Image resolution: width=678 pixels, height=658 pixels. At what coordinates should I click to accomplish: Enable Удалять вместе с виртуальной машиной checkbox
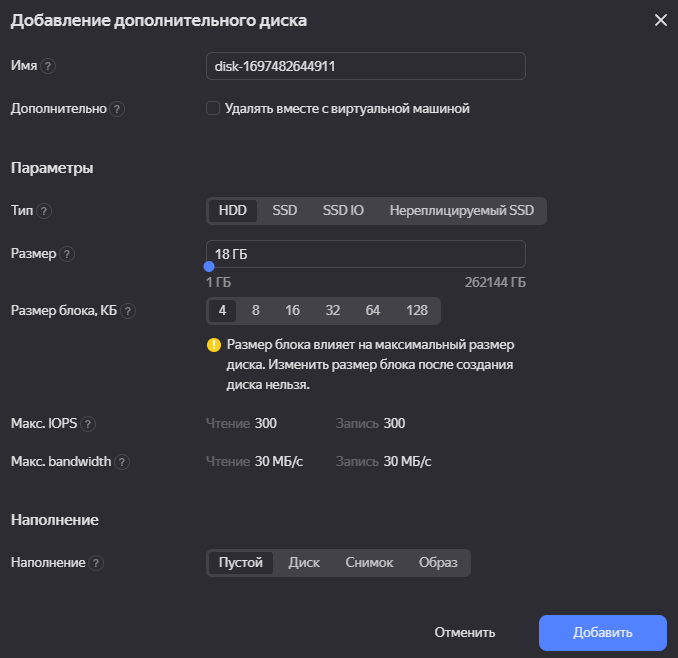coord(213,108)
